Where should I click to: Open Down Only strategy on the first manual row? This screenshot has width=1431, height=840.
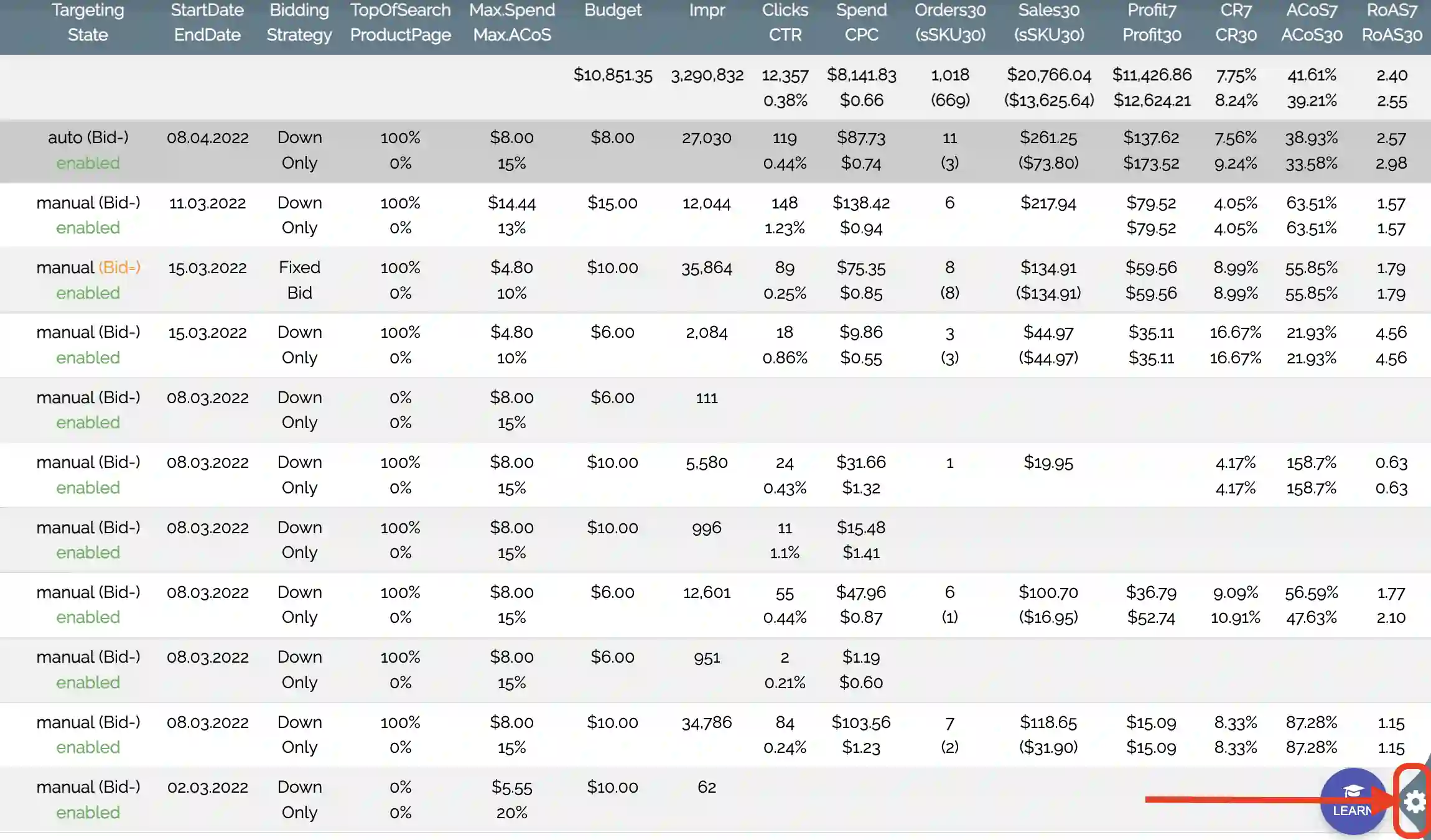tap(299, 215)
